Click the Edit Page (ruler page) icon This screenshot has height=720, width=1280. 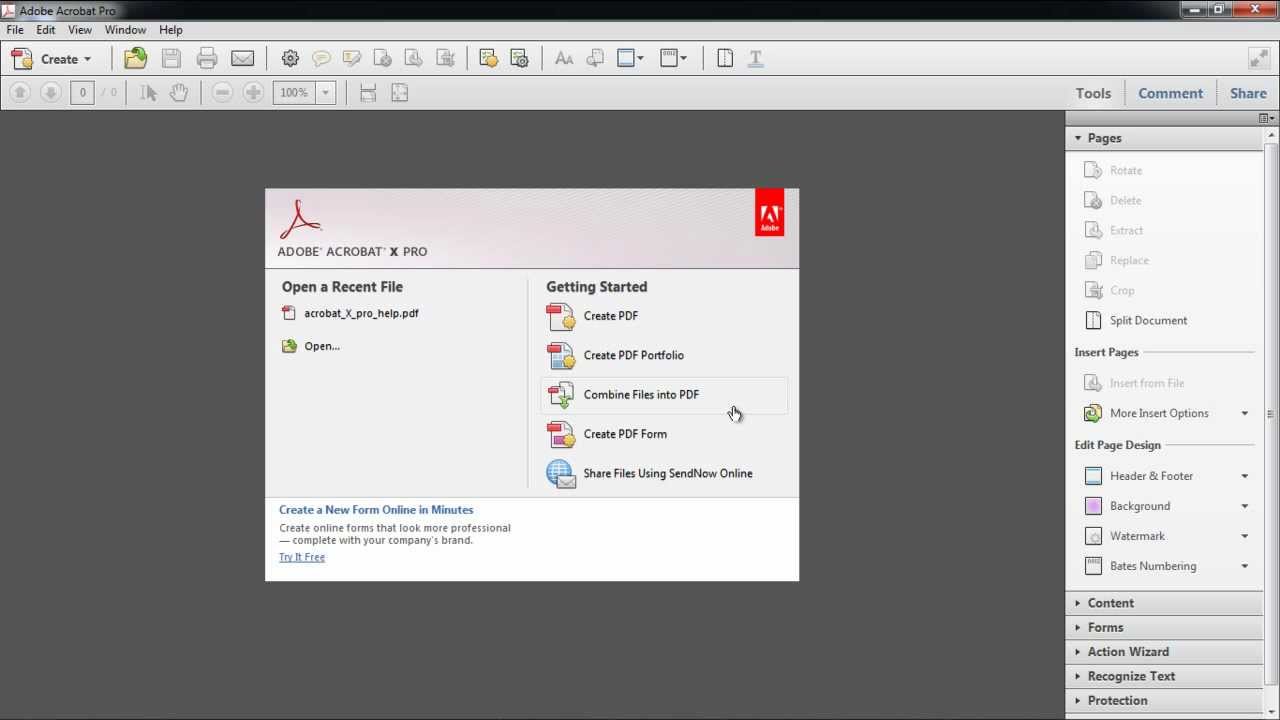(x=725, y=58)
